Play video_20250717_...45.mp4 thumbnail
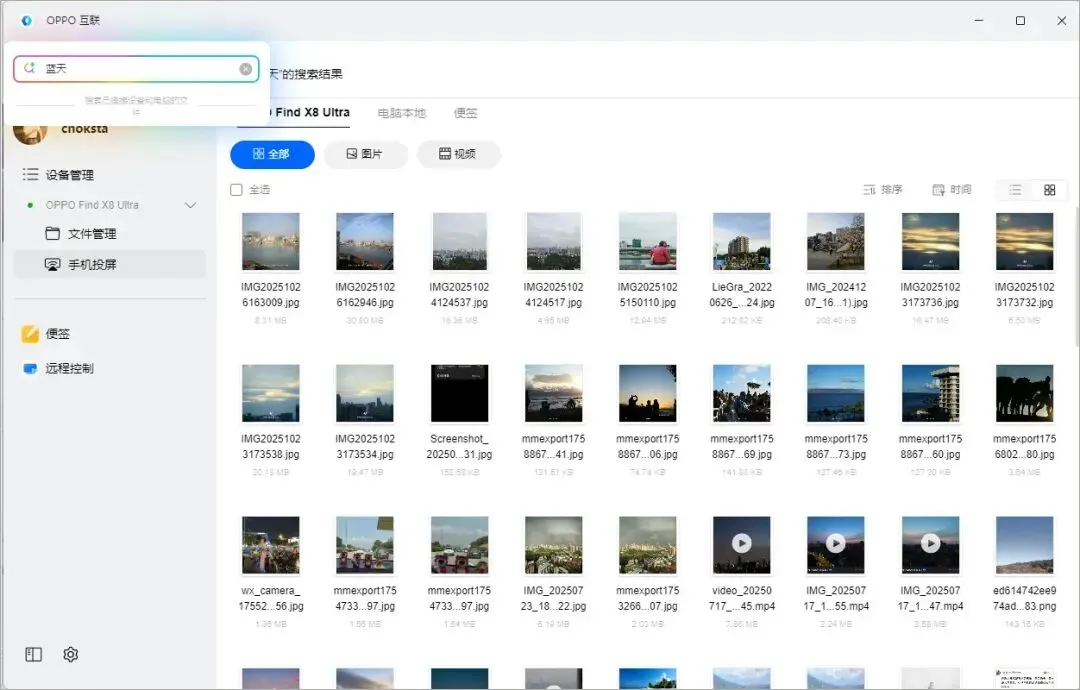 (742, 545)
